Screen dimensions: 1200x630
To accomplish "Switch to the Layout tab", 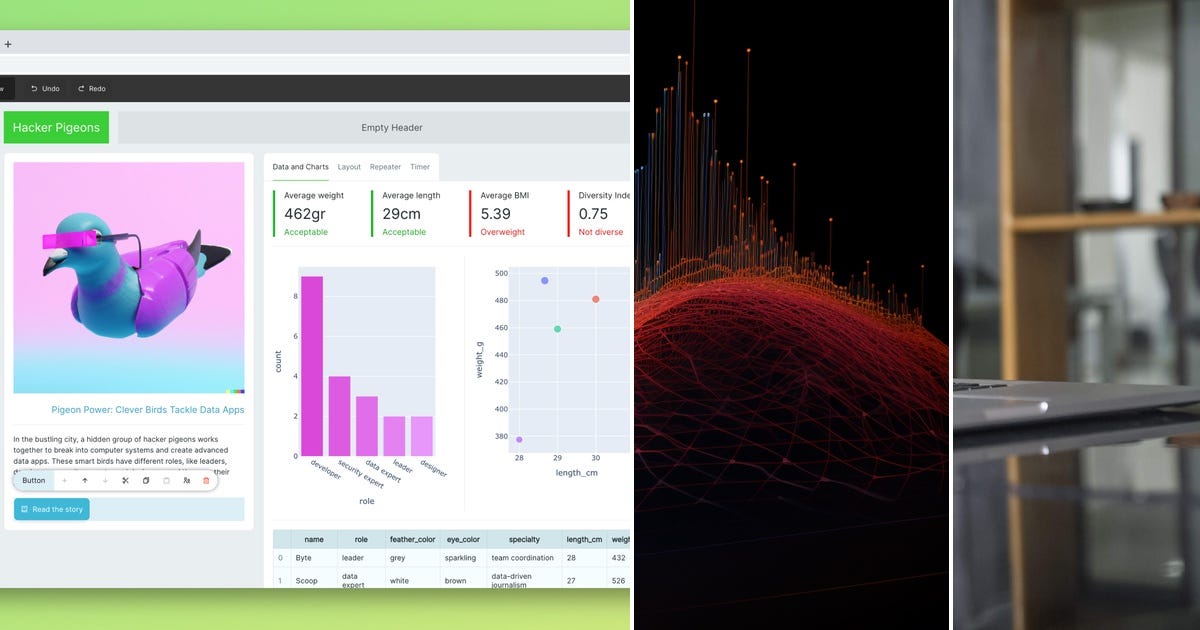I will pyautogui.click(x=349, y=167).
